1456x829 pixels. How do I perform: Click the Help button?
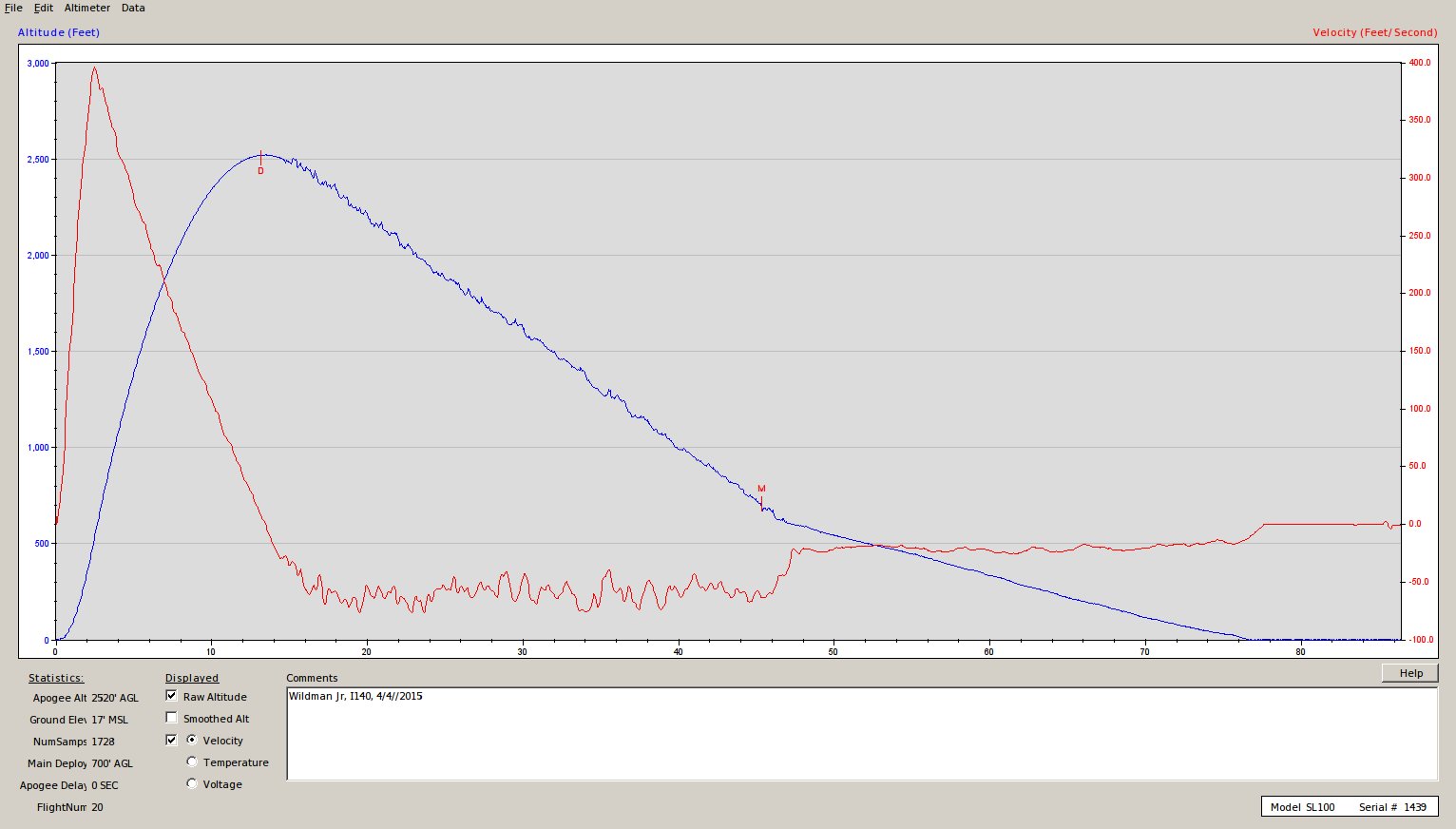[1410, 673]
